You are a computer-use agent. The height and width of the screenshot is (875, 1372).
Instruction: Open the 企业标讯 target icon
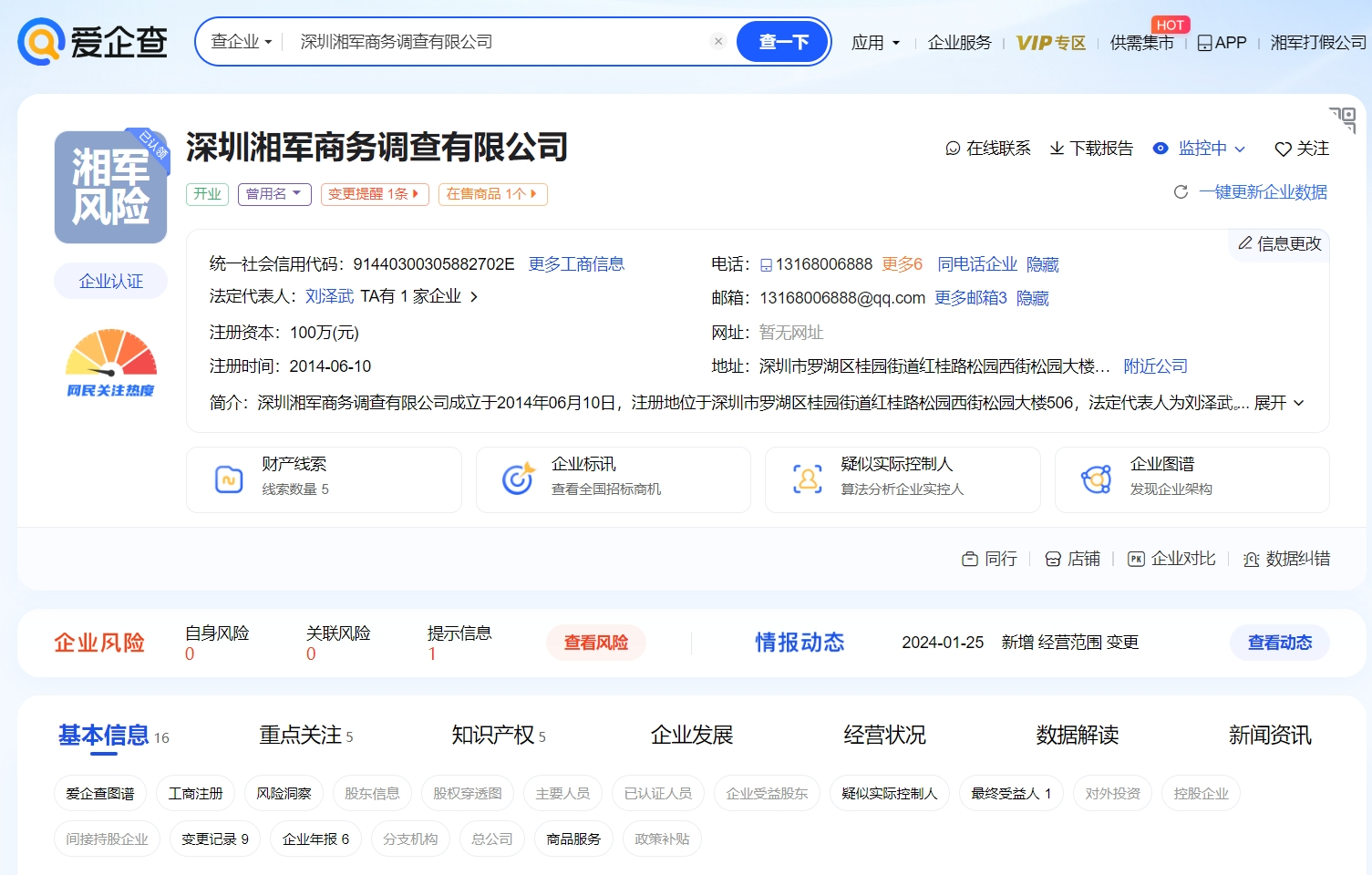[x=518, y=479]
